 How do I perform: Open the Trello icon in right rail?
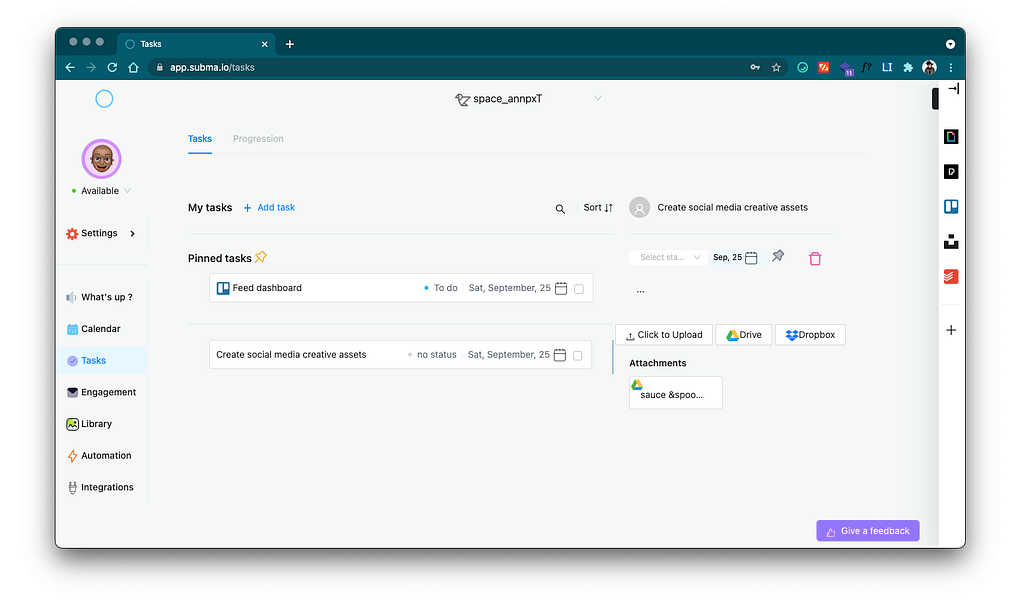(x=951, y=206)
